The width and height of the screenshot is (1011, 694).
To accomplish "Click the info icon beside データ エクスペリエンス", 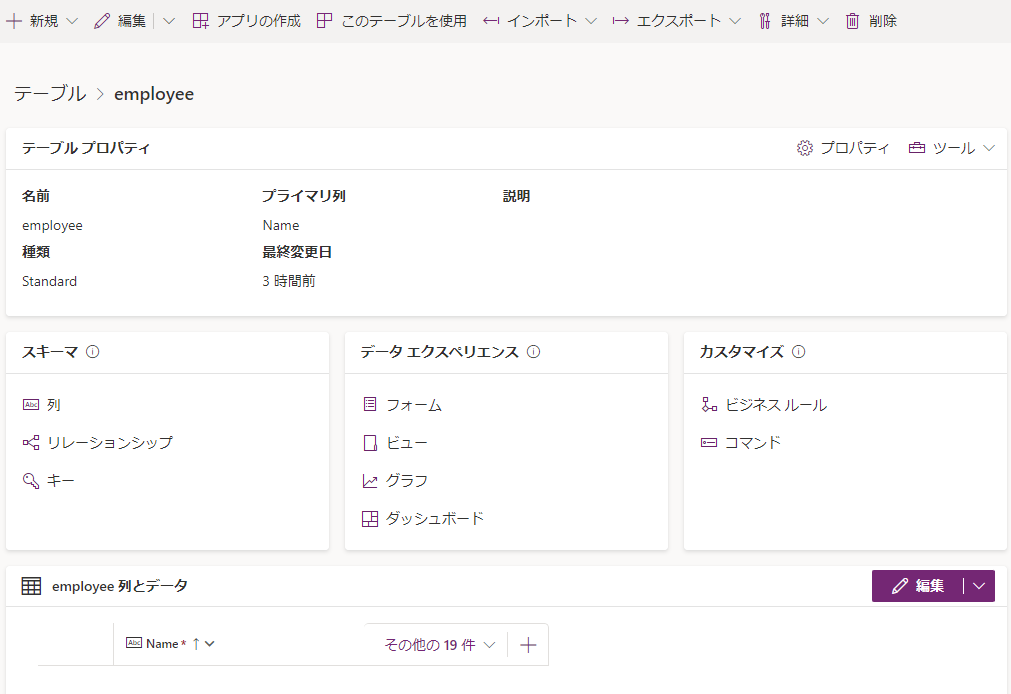I will pyautogui.click(x=533, y=352).
